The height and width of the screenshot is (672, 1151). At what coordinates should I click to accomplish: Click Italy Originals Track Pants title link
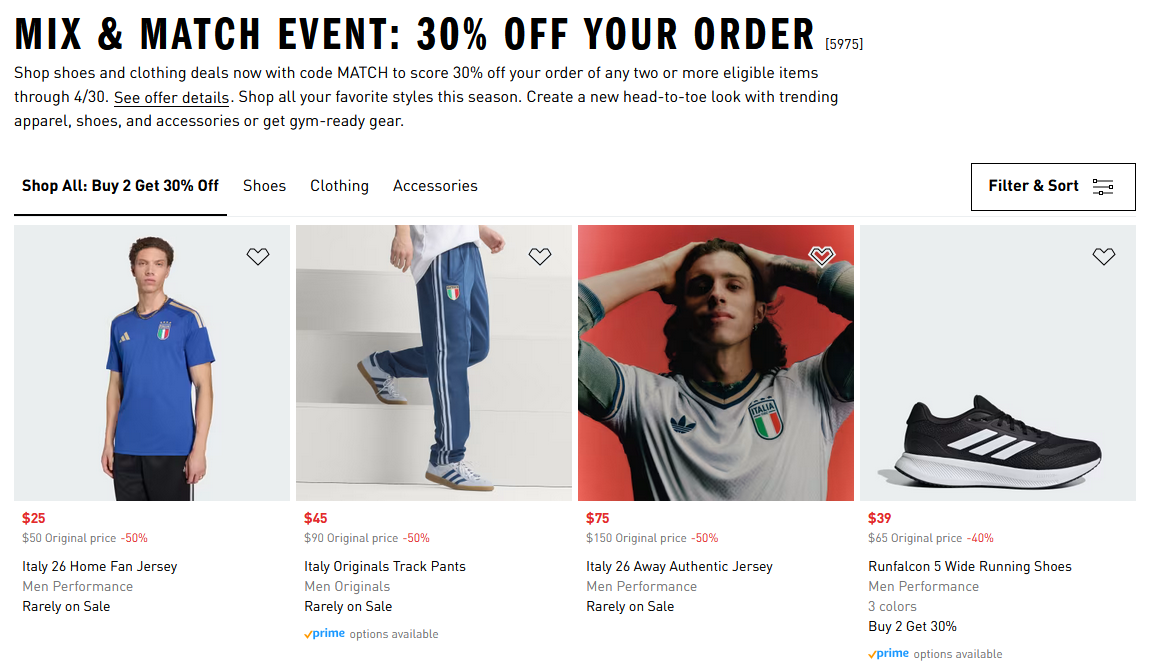click(385, 566)
